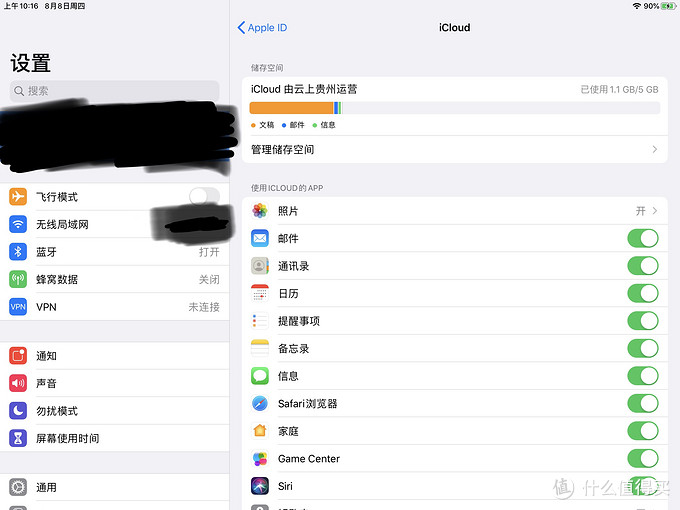Select 蜂窝数据 row showing 关闭

tap(115, 279)
